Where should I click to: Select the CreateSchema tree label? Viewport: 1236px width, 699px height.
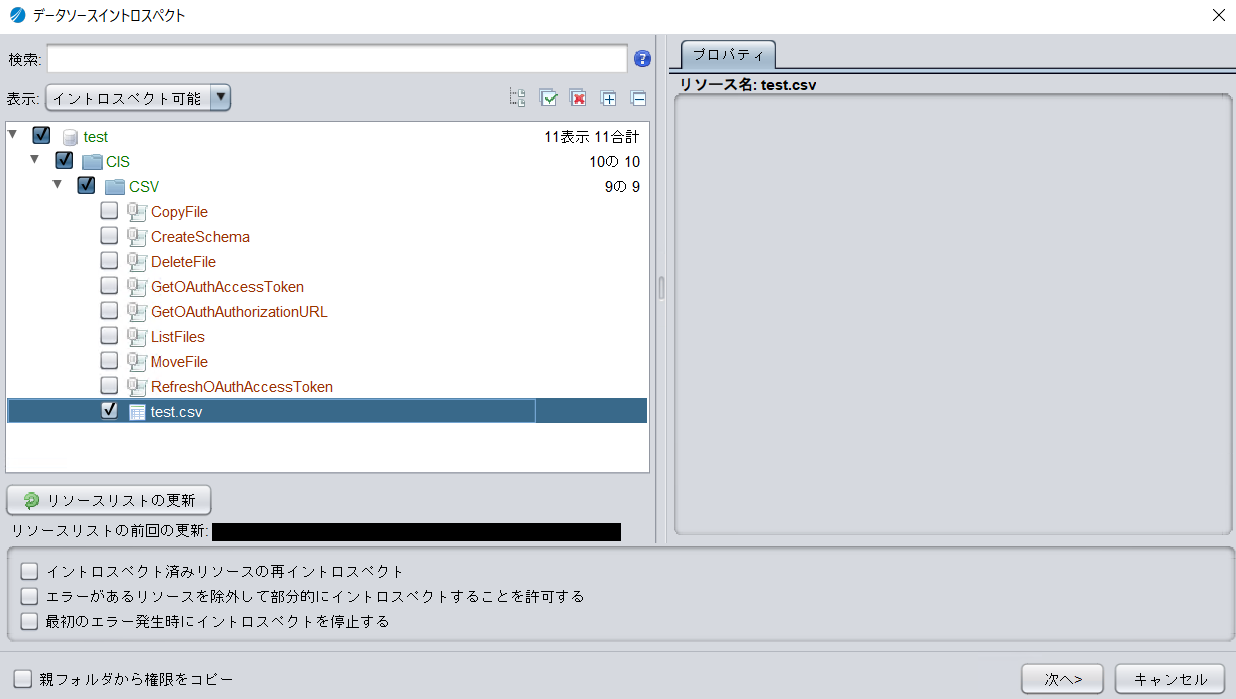[x=200, y=237]
